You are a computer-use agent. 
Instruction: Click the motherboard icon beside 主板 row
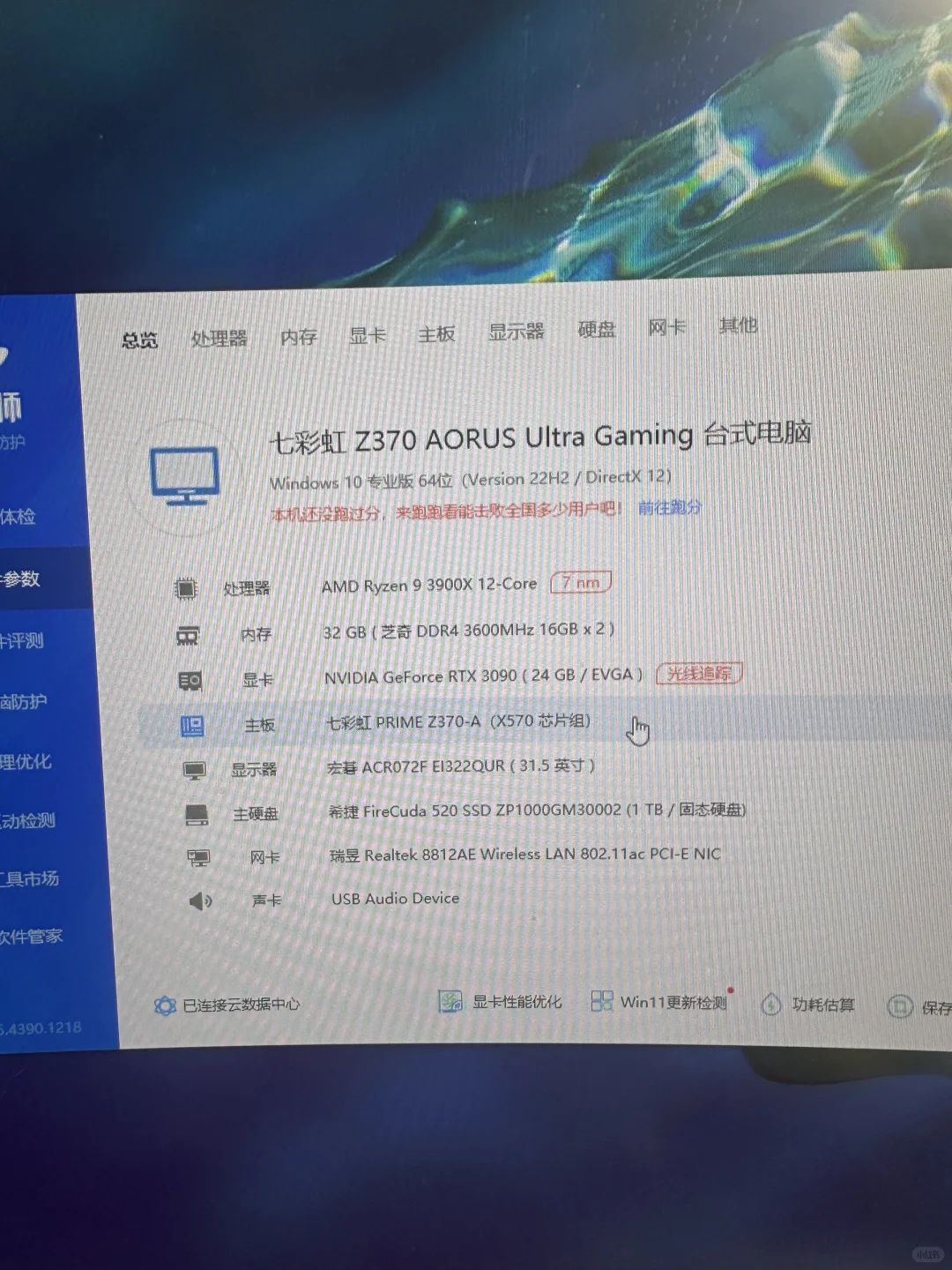coord(193,724)
